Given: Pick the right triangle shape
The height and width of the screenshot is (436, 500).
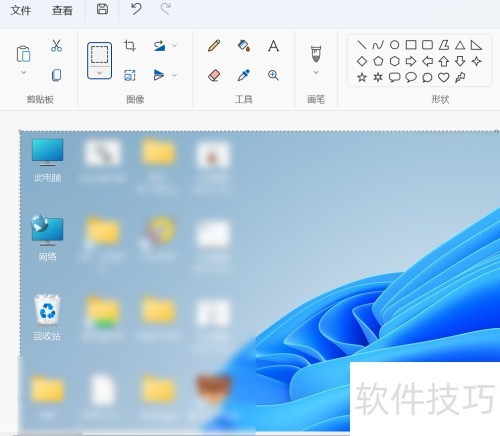Looking at the screenshot, I should tap(476, 45).
